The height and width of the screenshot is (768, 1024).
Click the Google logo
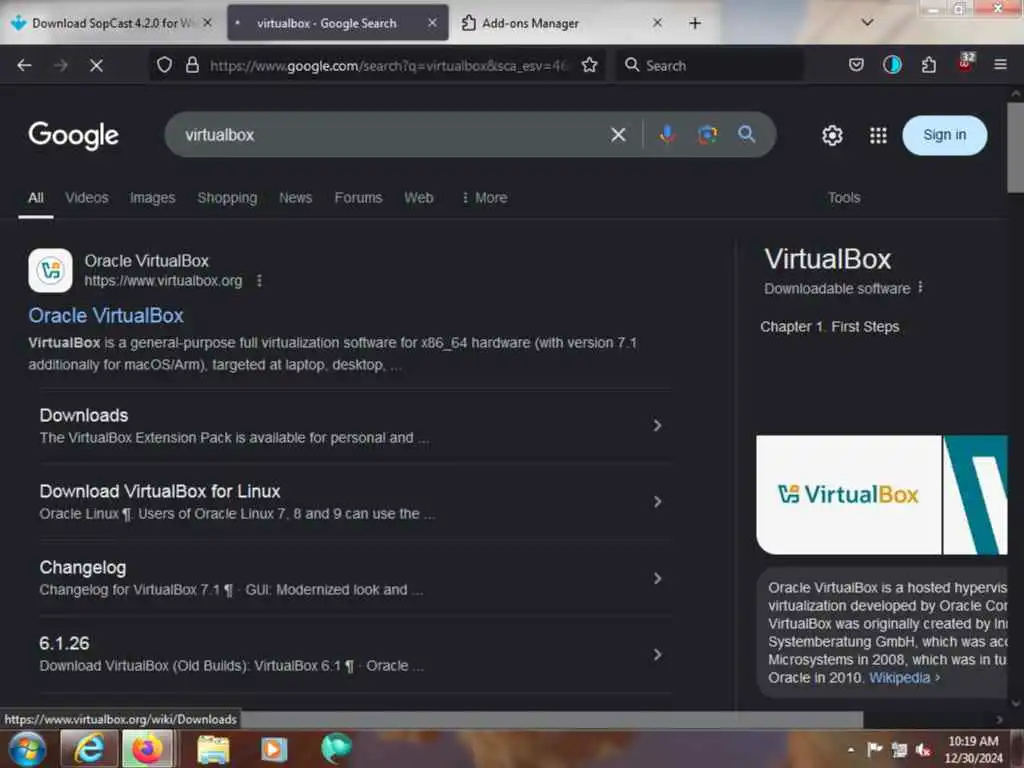pyautogui.click(x=73, y=135)
